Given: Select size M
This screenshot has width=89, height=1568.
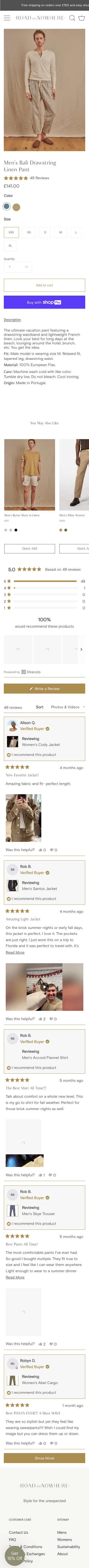Looking at the screenshot, I should coord(60,232).
